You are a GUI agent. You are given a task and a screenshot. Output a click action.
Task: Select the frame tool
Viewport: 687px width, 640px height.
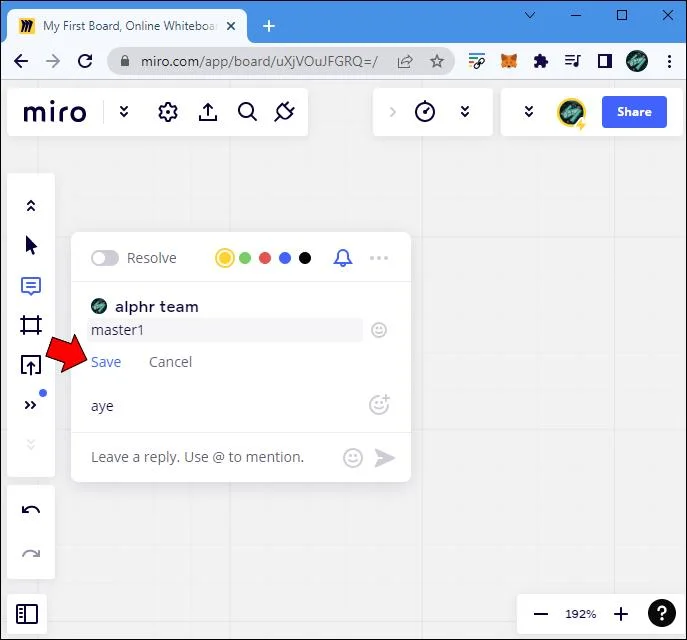click(31, 325)
